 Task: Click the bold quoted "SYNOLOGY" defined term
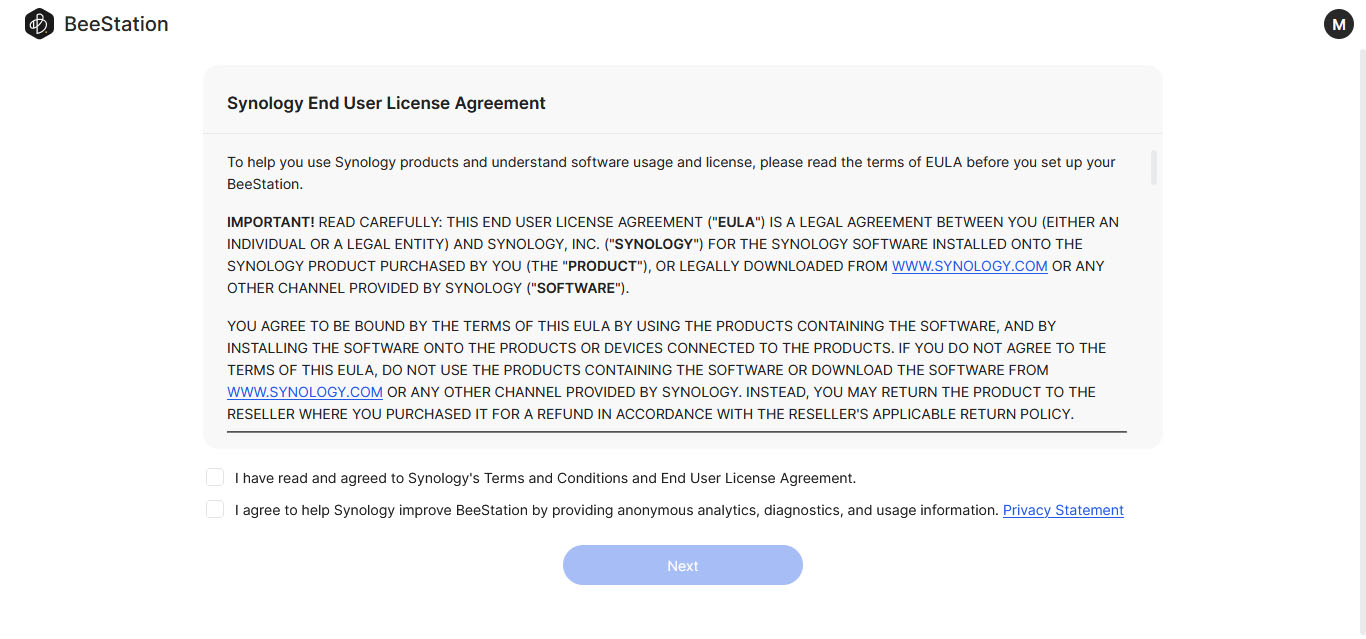coord(653,244)
